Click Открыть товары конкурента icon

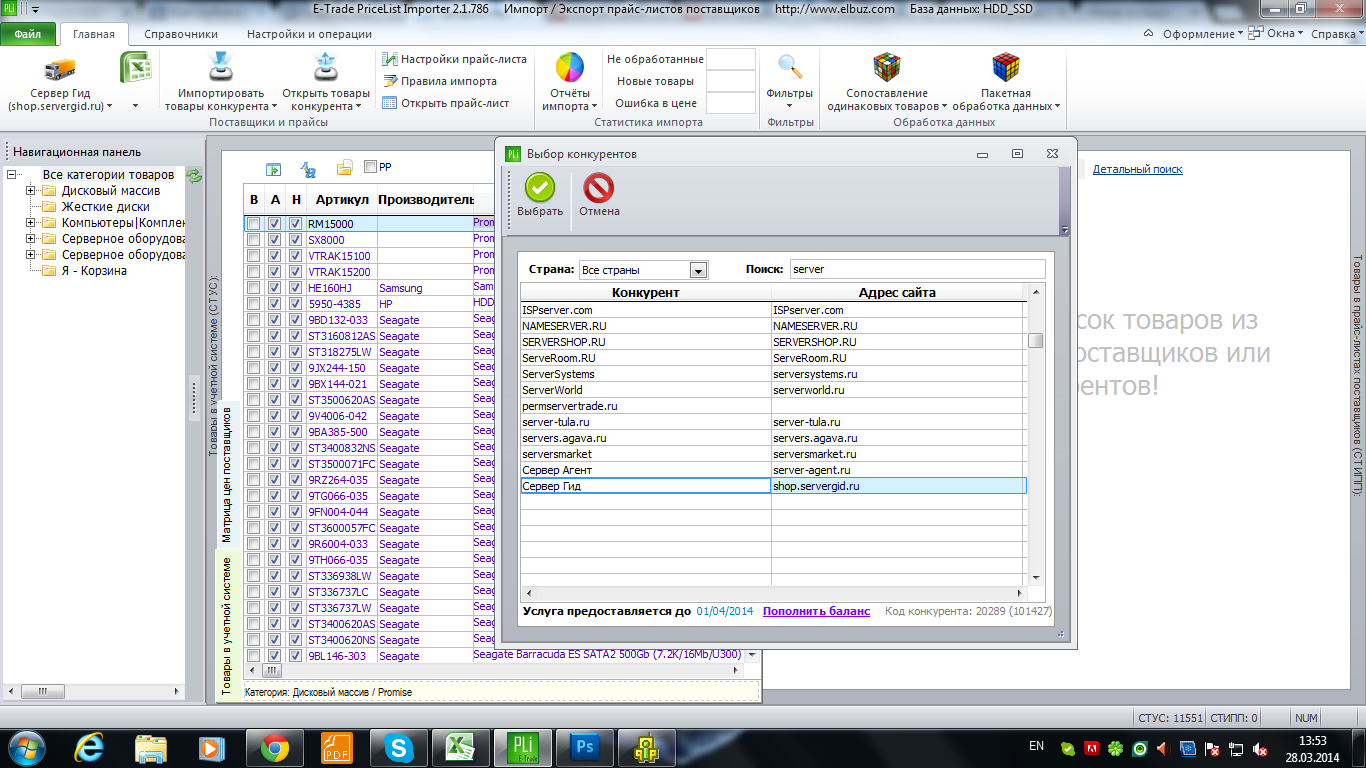coord(325,67)
